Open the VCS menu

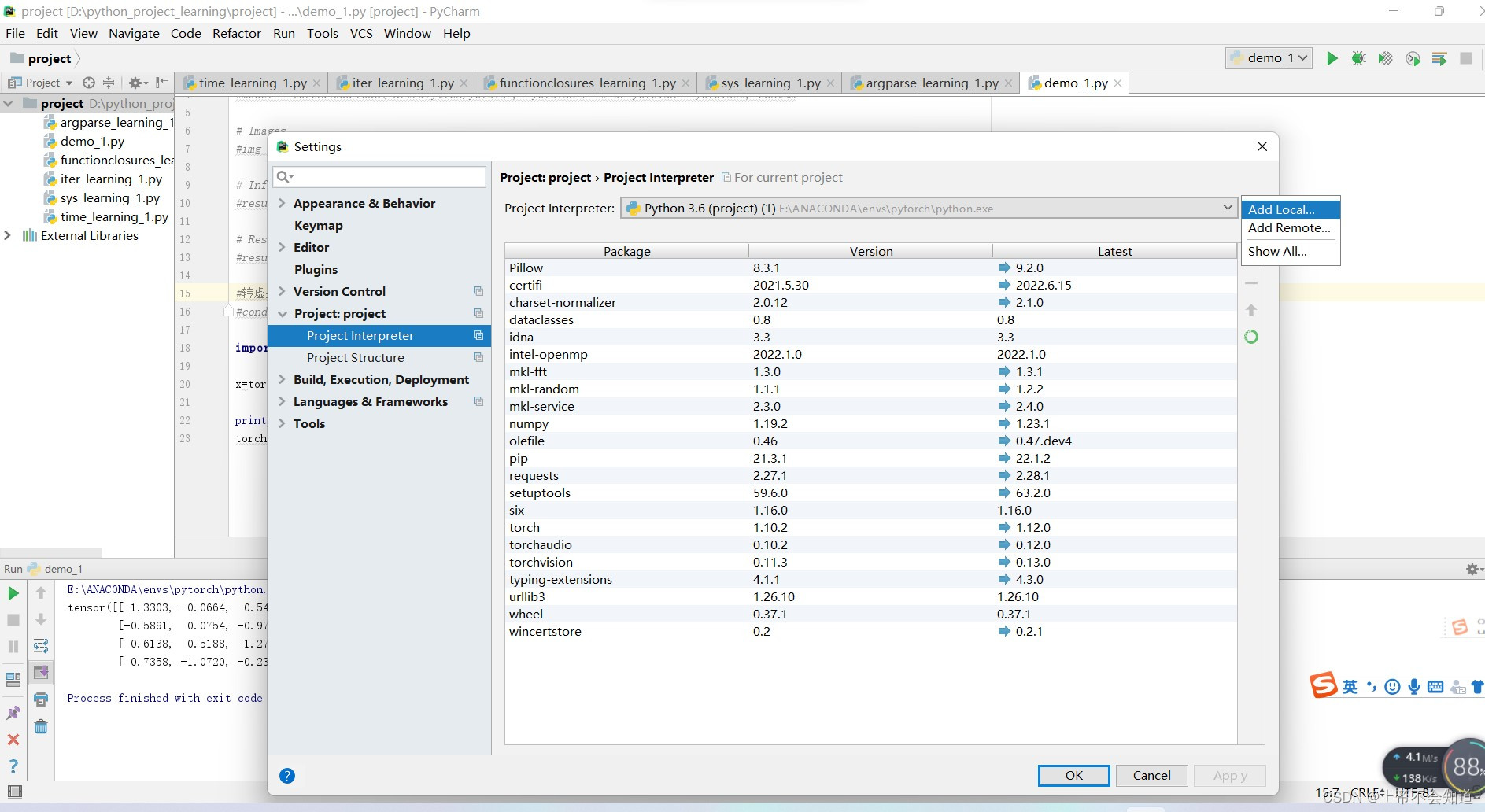click(x=361, y=33)
